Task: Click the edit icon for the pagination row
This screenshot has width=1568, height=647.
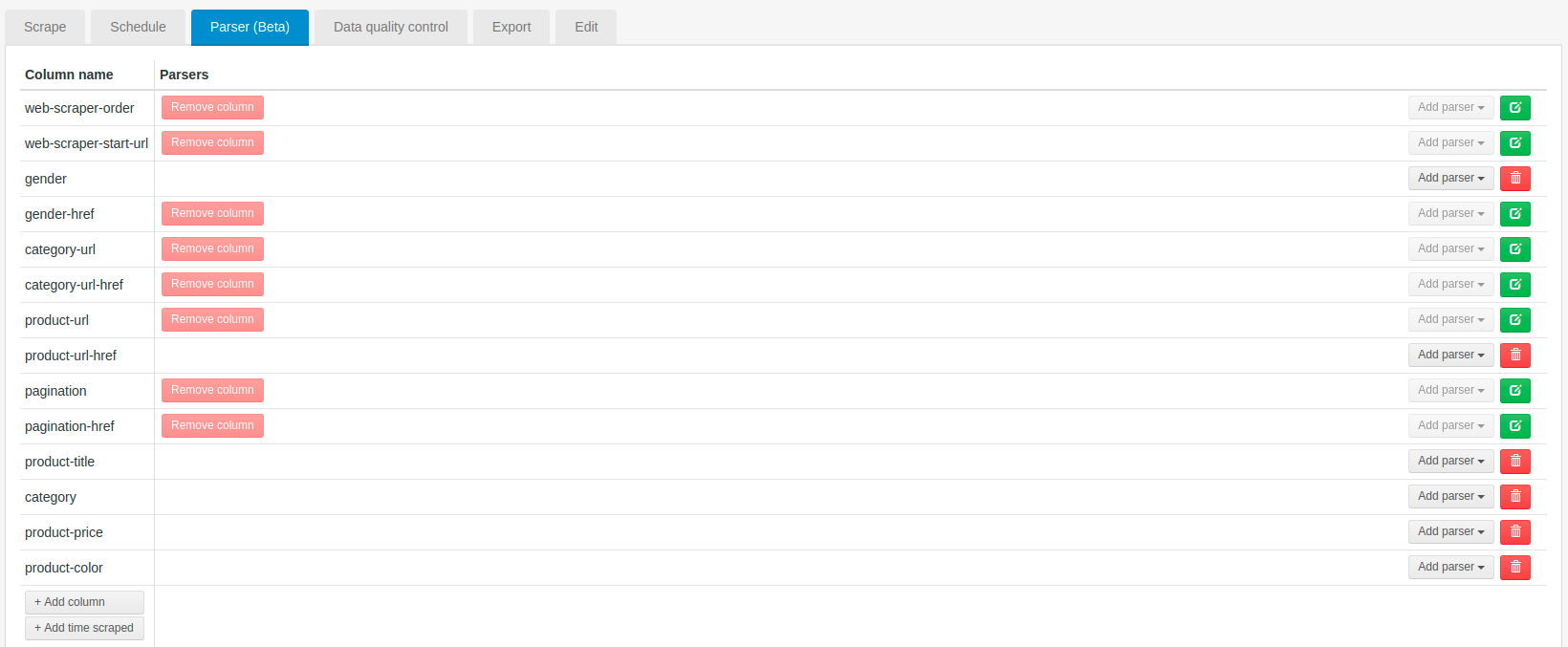Action: point(1514,390)
